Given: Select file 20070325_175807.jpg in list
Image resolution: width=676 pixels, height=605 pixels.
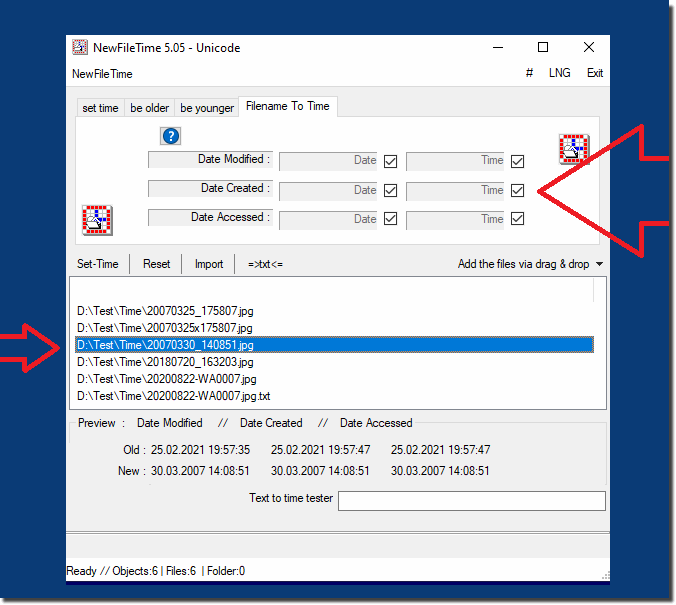Looking at the screenshot, I should (335, 311).
